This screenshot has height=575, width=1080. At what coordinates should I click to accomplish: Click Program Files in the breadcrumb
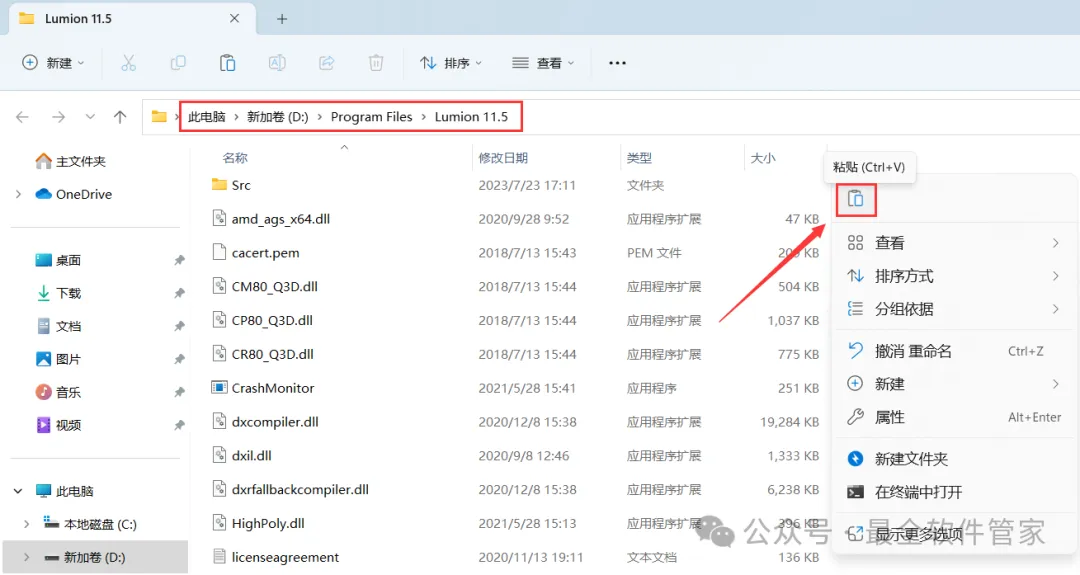click(x=371, y=117)
